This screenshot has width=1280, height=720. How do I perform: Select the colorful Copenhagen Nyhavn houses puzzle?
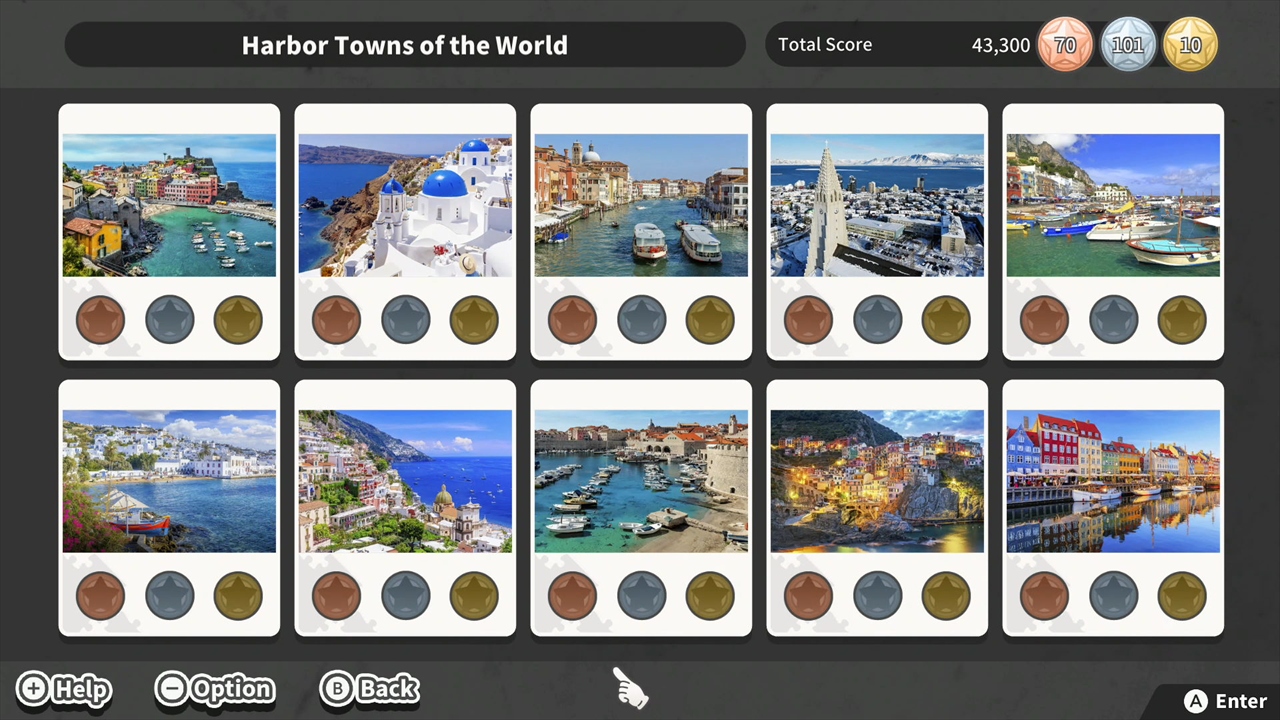click(x=1113, y=481)
